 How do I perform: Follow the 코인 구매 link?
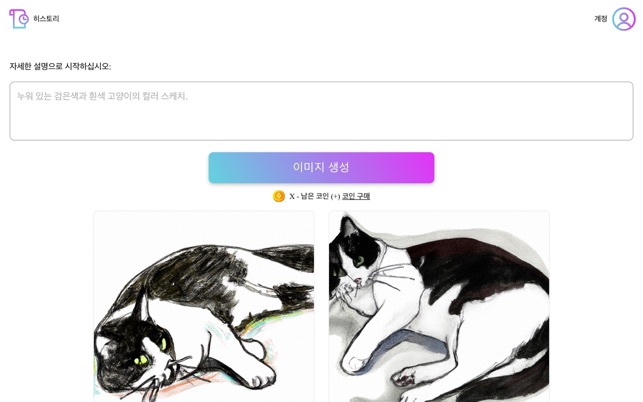pos(356,196)
